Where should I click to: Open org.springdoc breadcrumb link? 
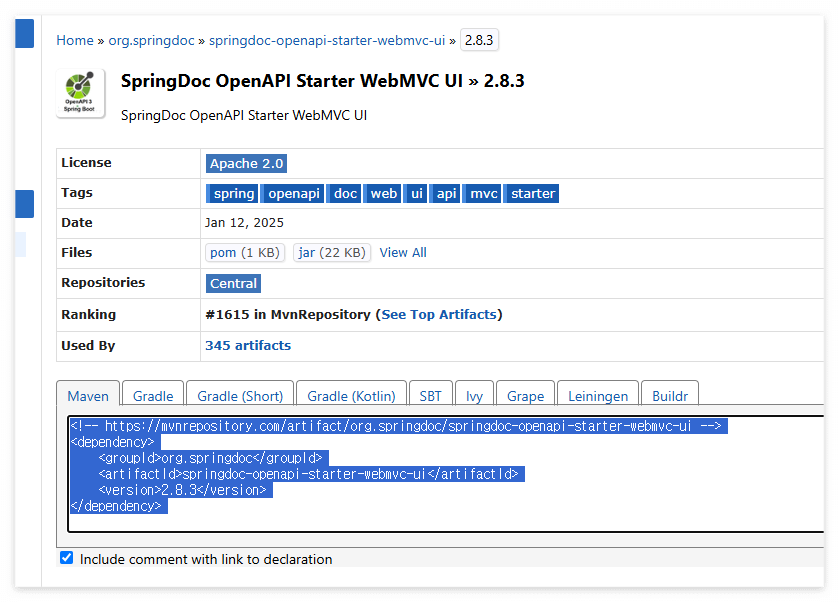click(x=151, y=41)
